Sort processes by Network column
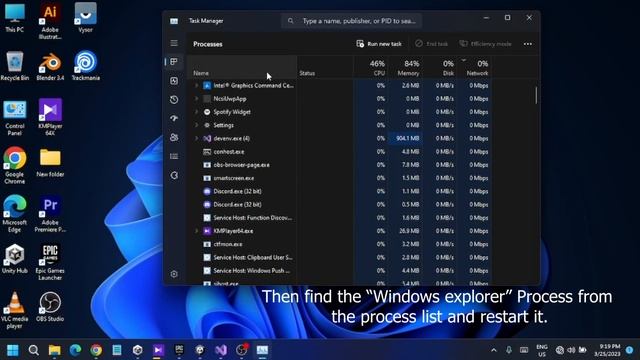Screen dimensions: 640x360 (473, 67)
